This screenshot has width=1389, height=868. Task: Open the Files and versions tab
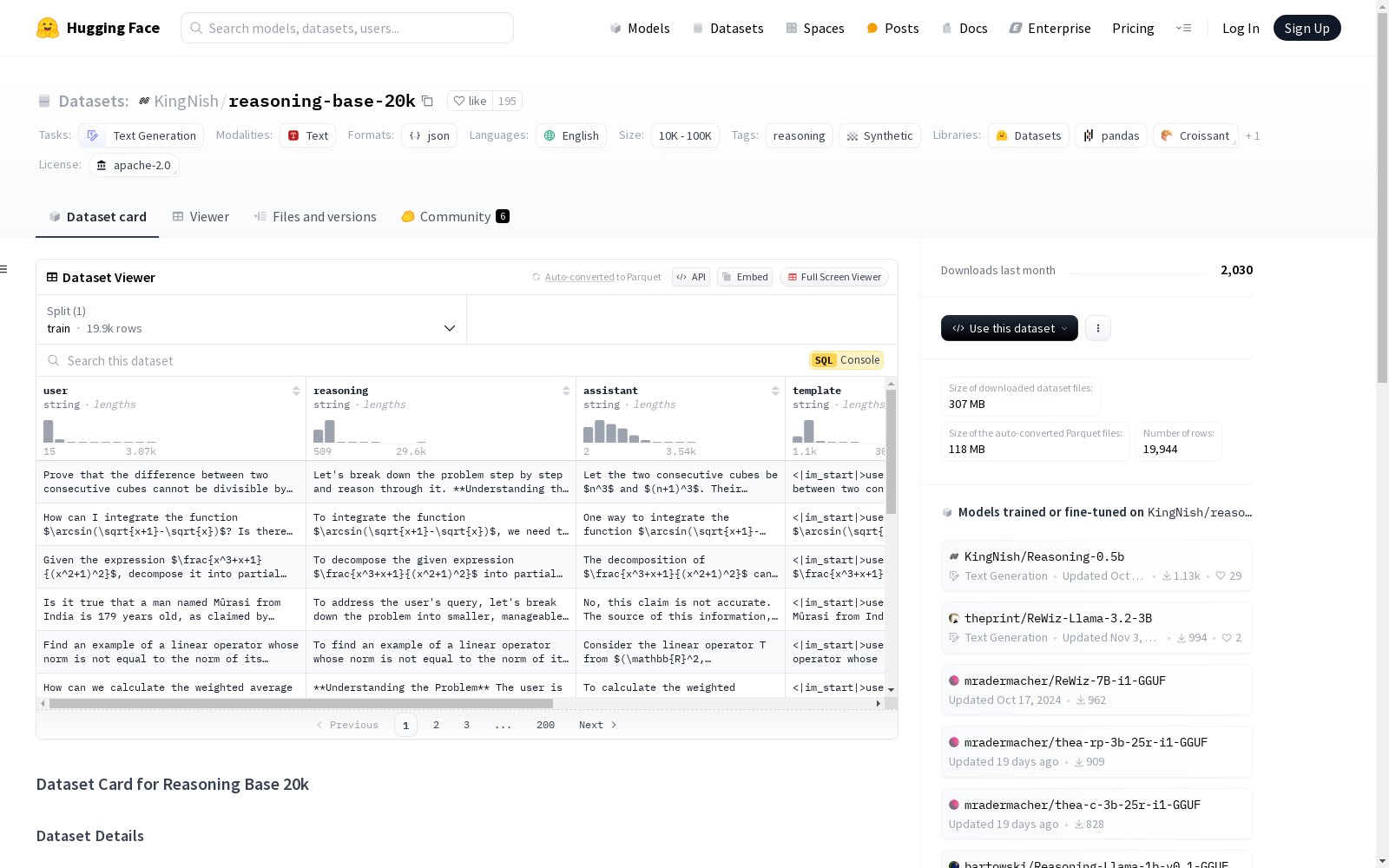[x=315, y=217]
